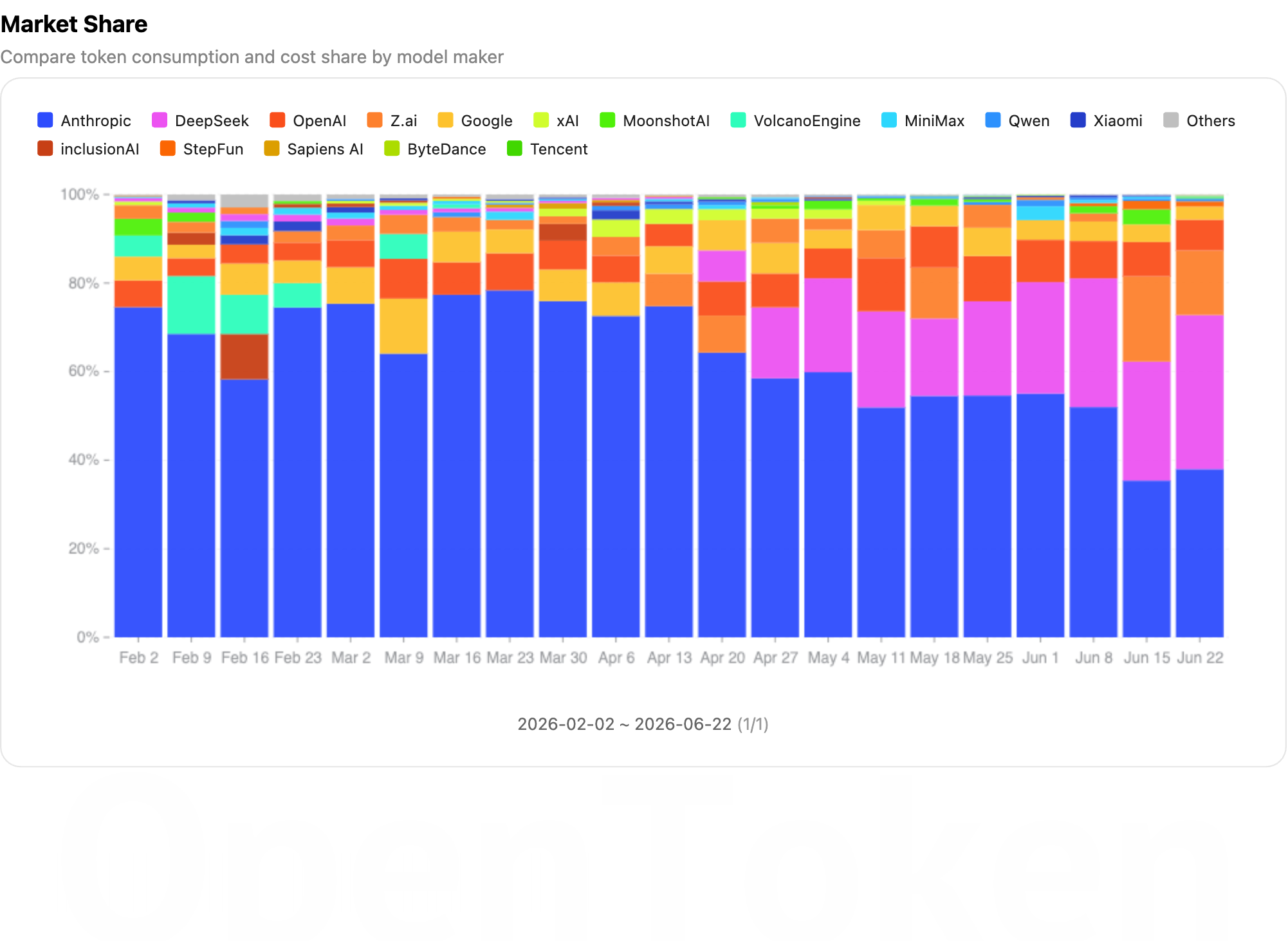This screenshot has height=941, width=1288.
Task: Click the 60% y-axis label
Action: click(84, 371)
